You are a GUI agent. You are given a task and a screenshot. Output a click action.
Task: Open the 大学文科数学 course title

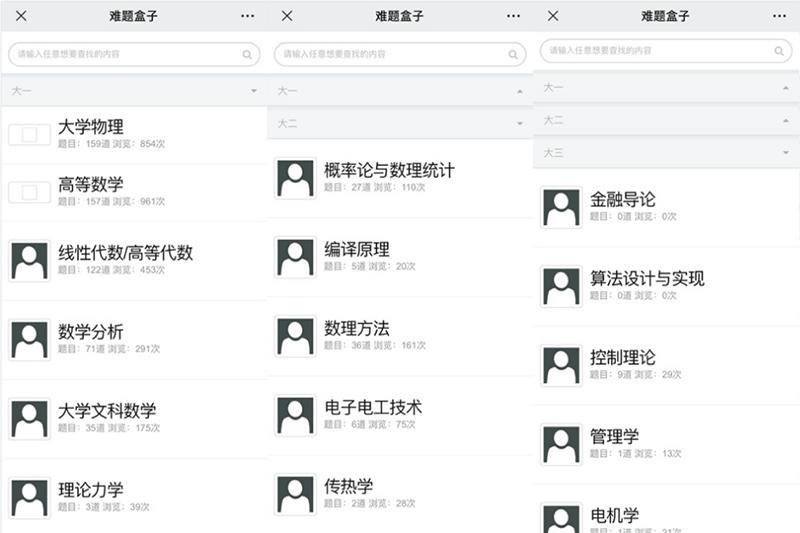(x=107, y=411)
